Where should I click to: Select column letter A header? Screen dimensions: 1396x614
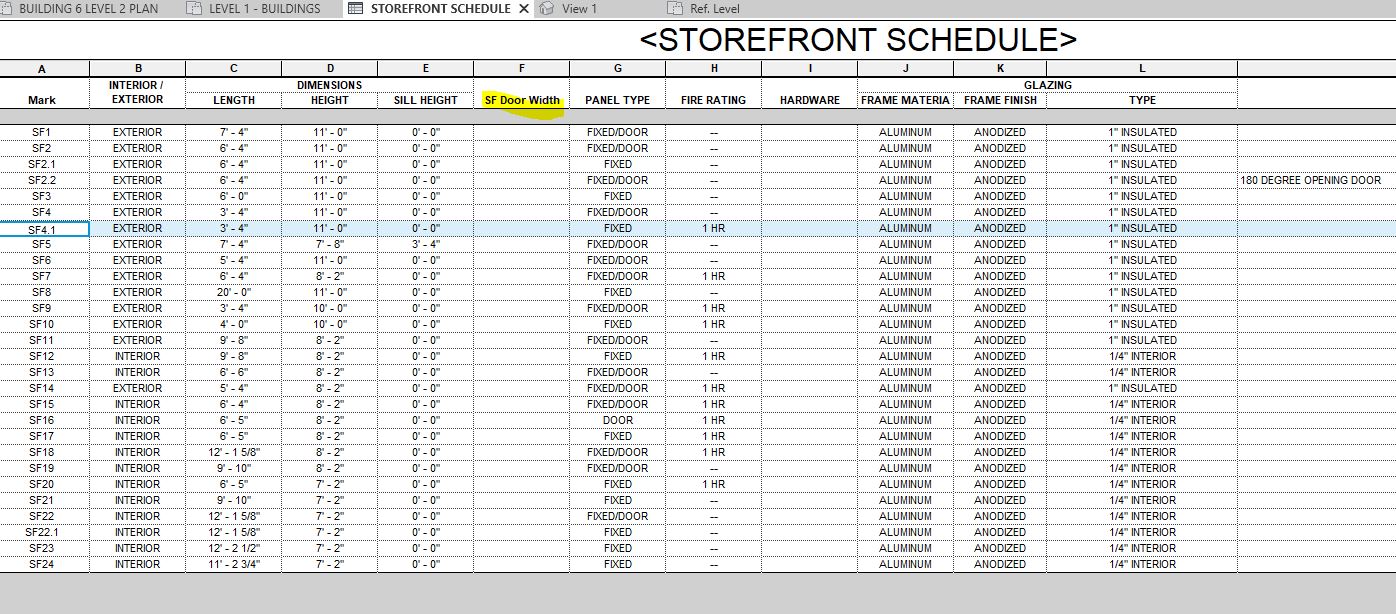coord(42,69)
